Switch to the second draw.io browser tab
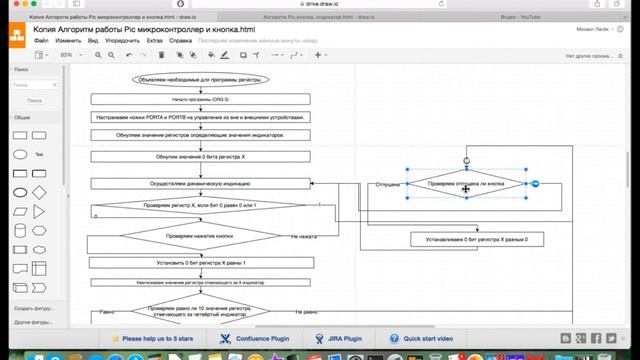 pos(319,17)
